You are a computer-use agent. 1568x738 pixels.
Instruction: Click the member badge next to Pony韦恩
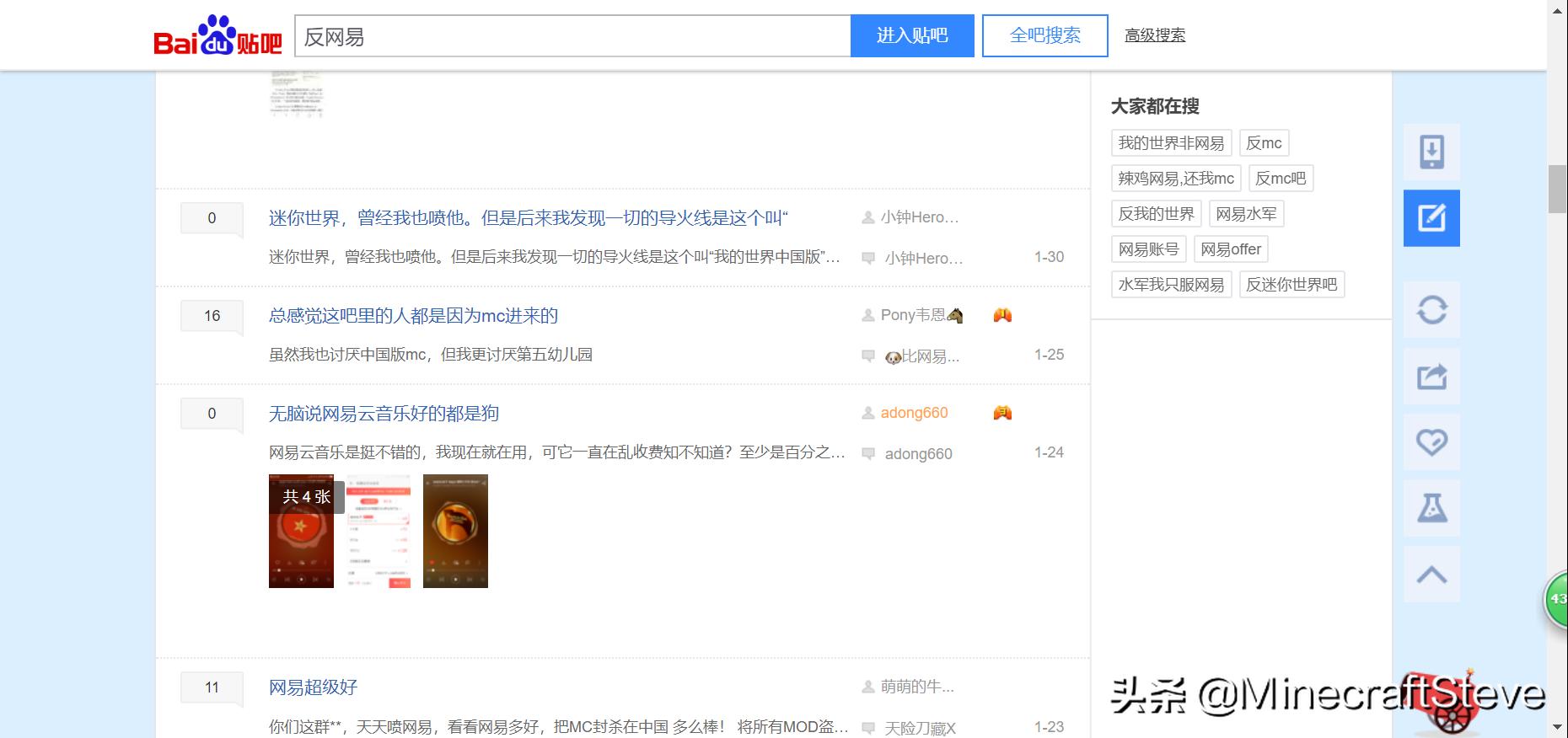[x=1002, y=315]
